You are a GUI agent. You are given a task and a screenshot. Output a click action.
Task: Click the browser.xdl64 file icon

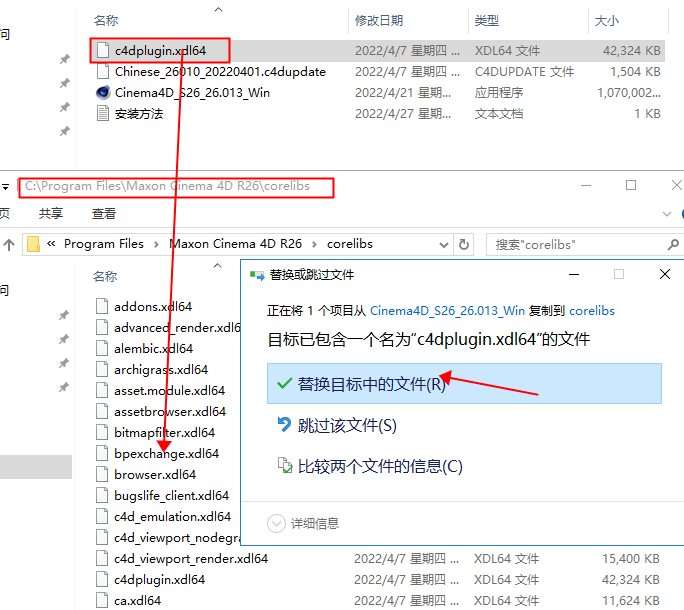point(102,474)
